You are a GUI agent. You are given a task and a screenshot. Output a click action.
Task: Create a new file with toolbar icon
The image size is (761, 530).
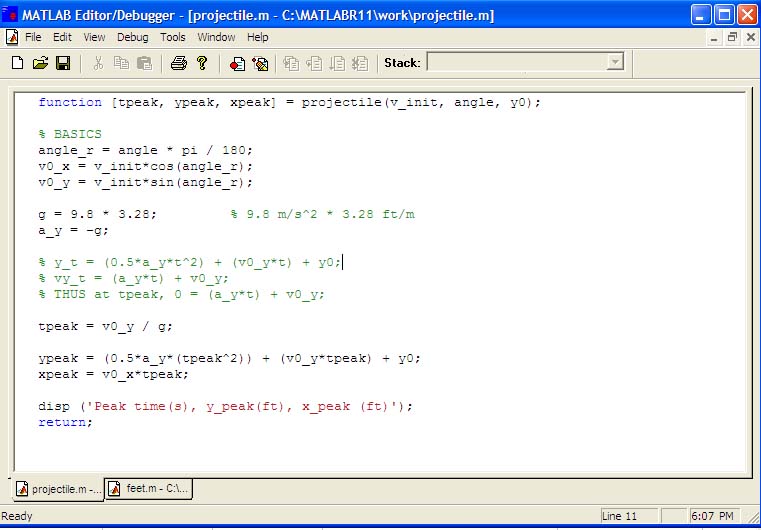(17, 63)
